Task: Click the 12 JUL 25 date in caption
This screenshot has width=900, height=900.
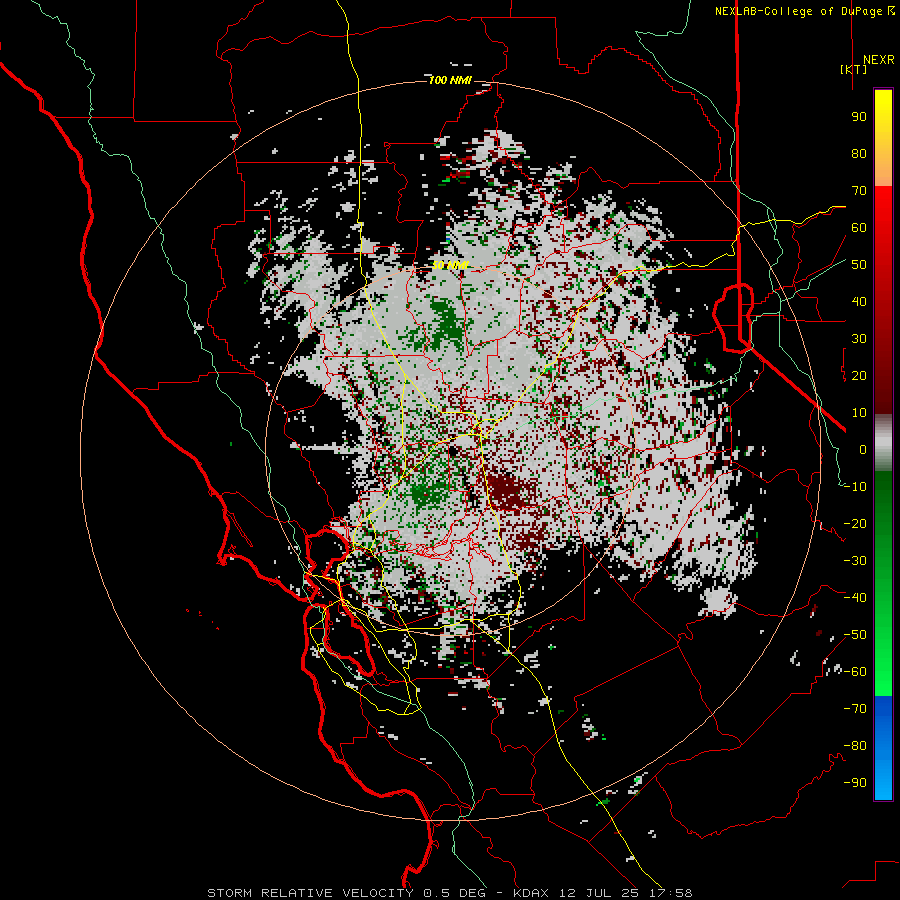Action: [599, 893]
